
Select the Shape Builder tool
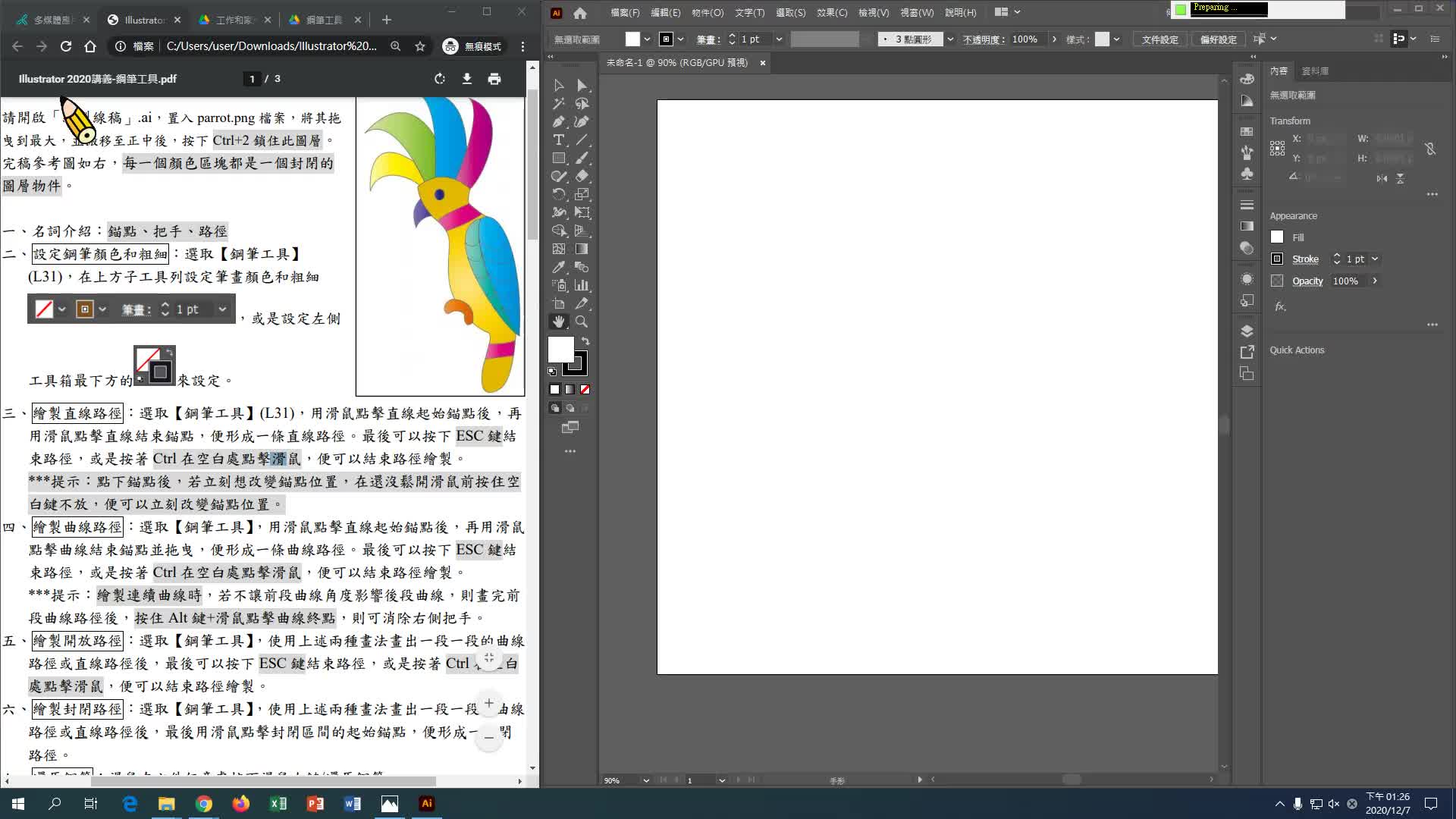559,231
